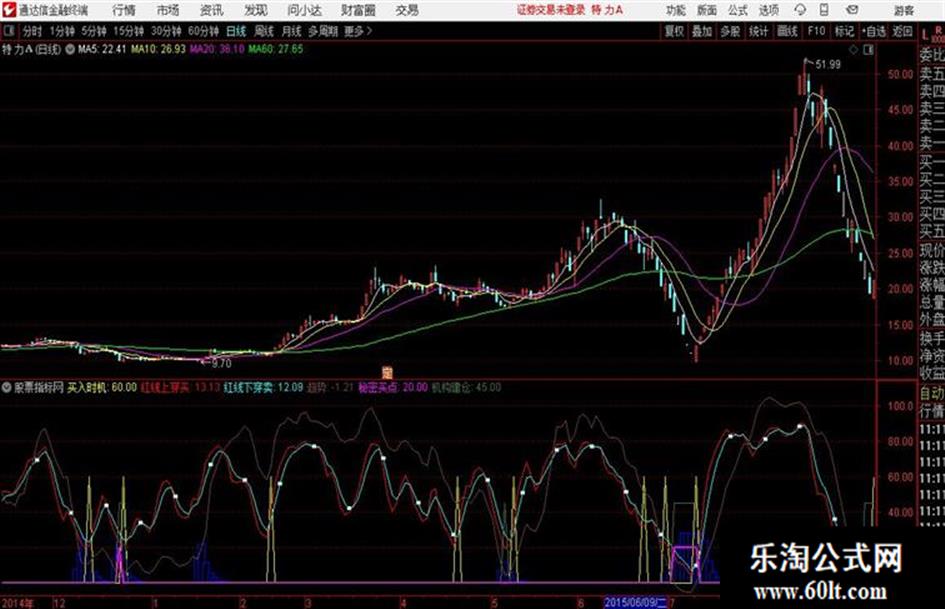Click 买入时机: 60.00 indicator value
945x609 pixels.
click(102, 387)
